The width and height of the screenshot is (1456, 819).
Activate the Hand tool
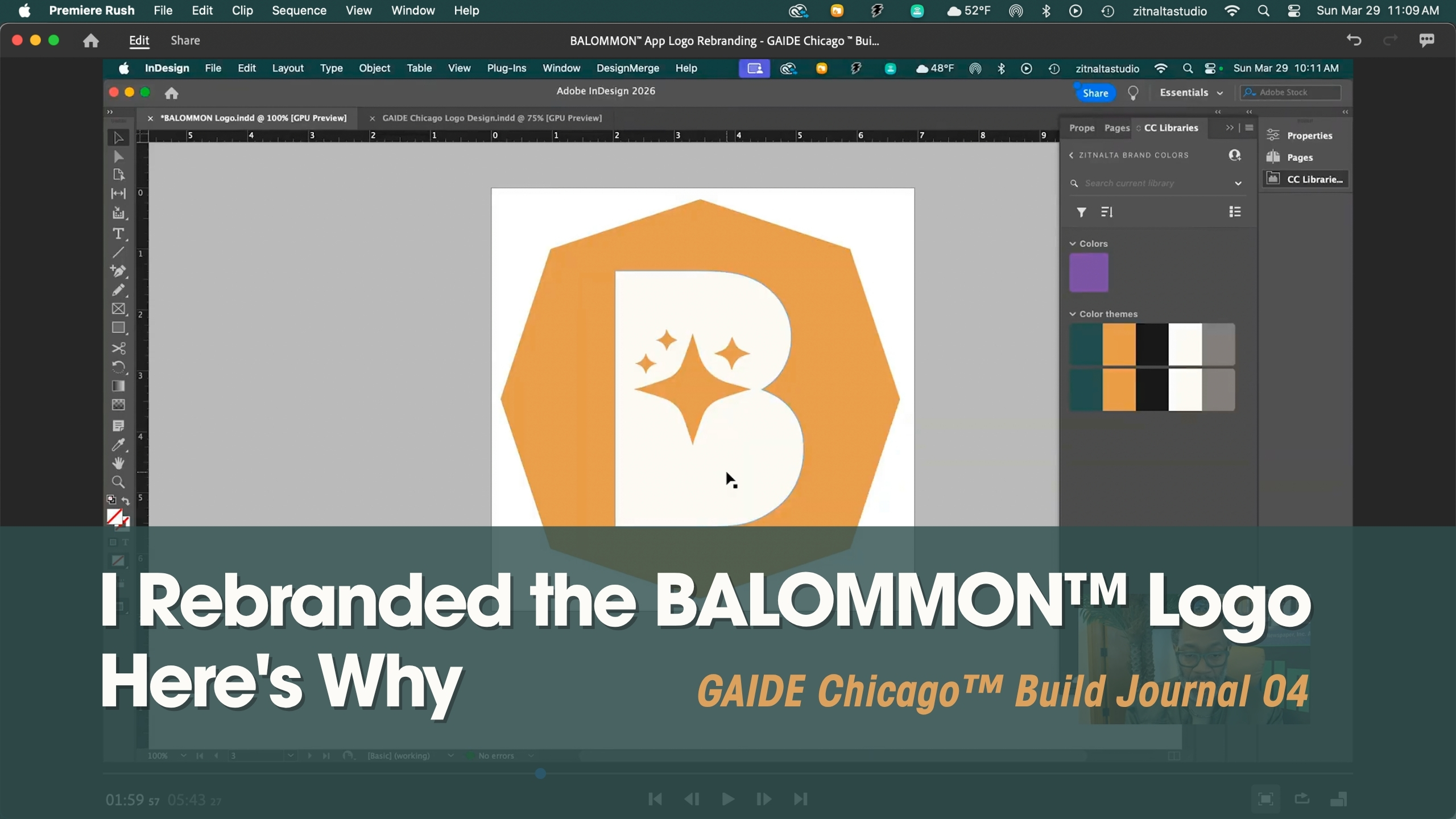tap(118, 463)
